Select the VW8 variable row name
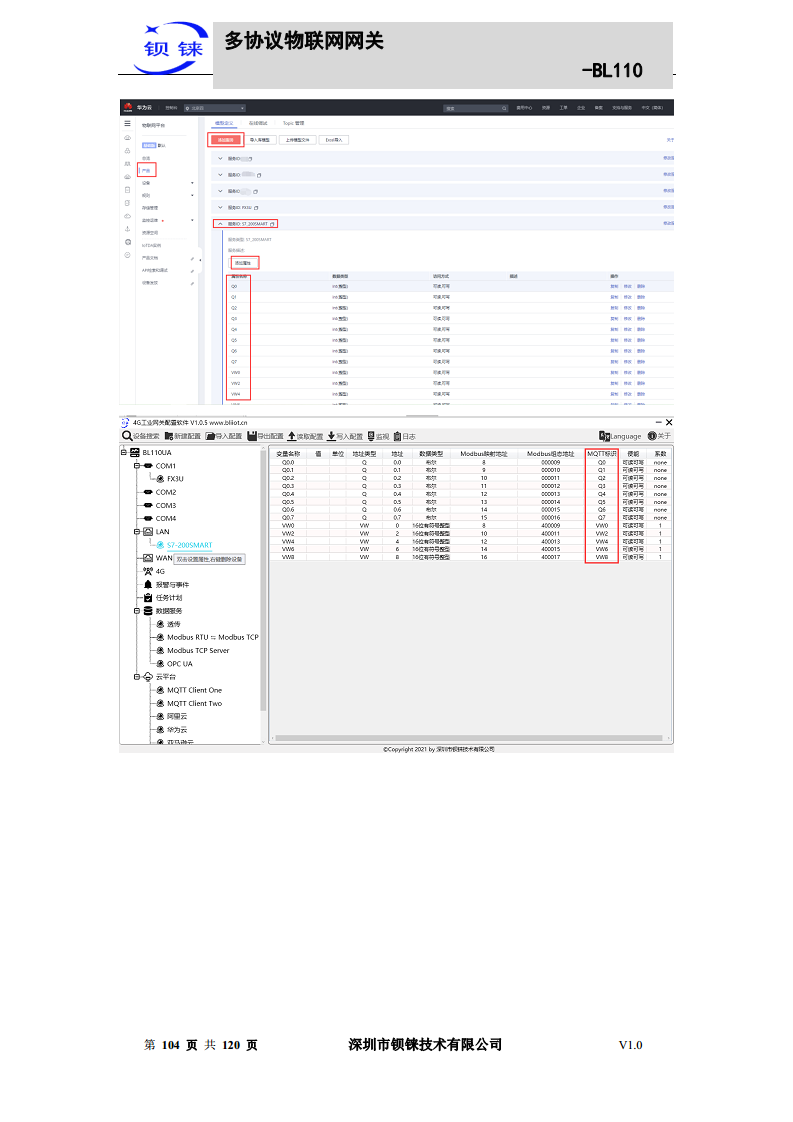 [x=288, y=557]
